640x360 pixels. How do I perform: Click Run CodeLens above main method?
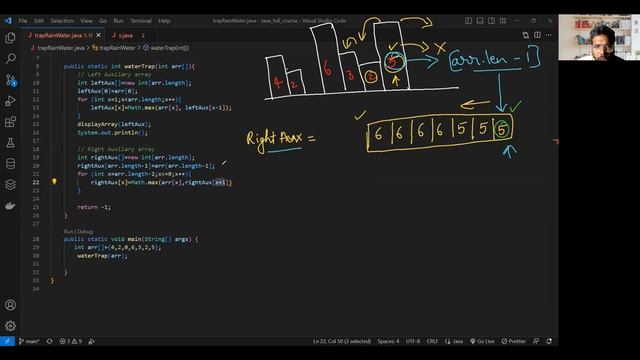[x=68, y=231]
